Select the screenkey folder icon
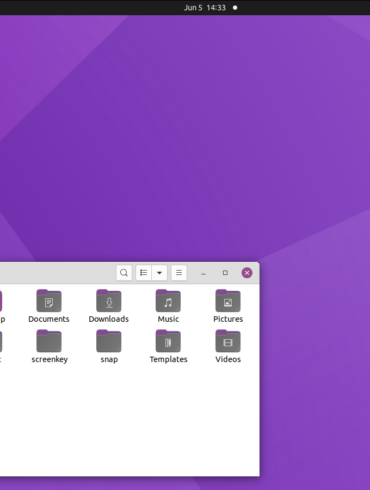The height and width of the screenshot is (490, 370). click(x=49, y=341)
